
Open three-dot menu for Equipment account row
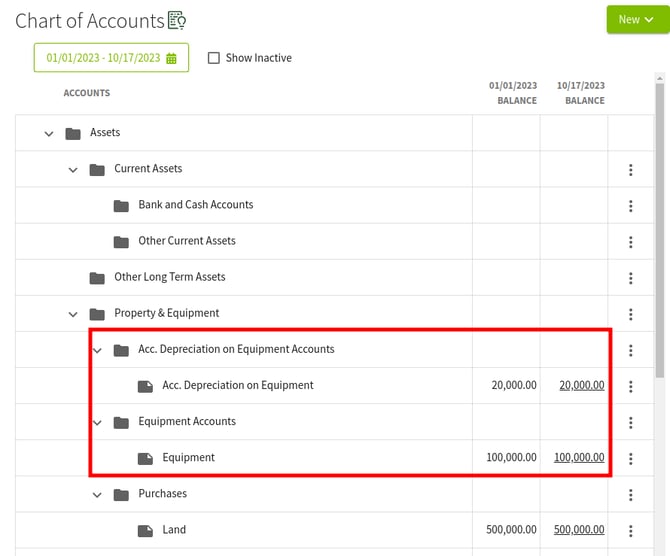click(630, 458)
